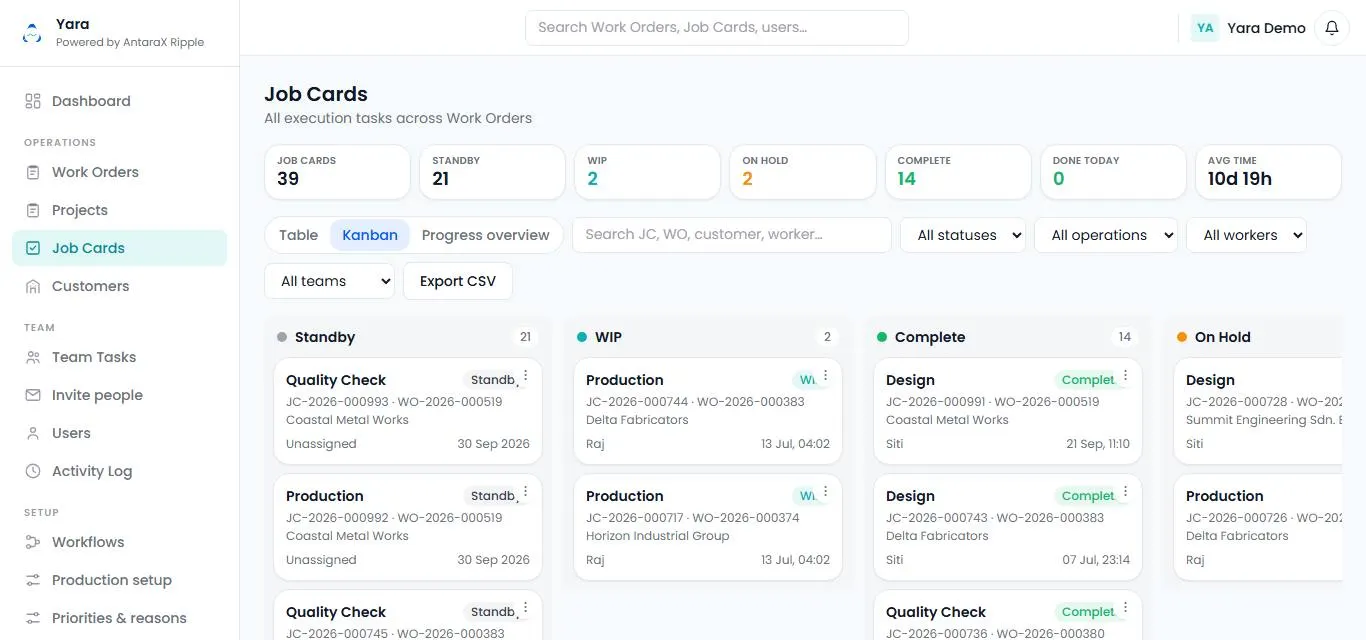This screenshot has height=640, width=1366.
Task: Click the Invite people envelope icon
Action: [33, 395]
